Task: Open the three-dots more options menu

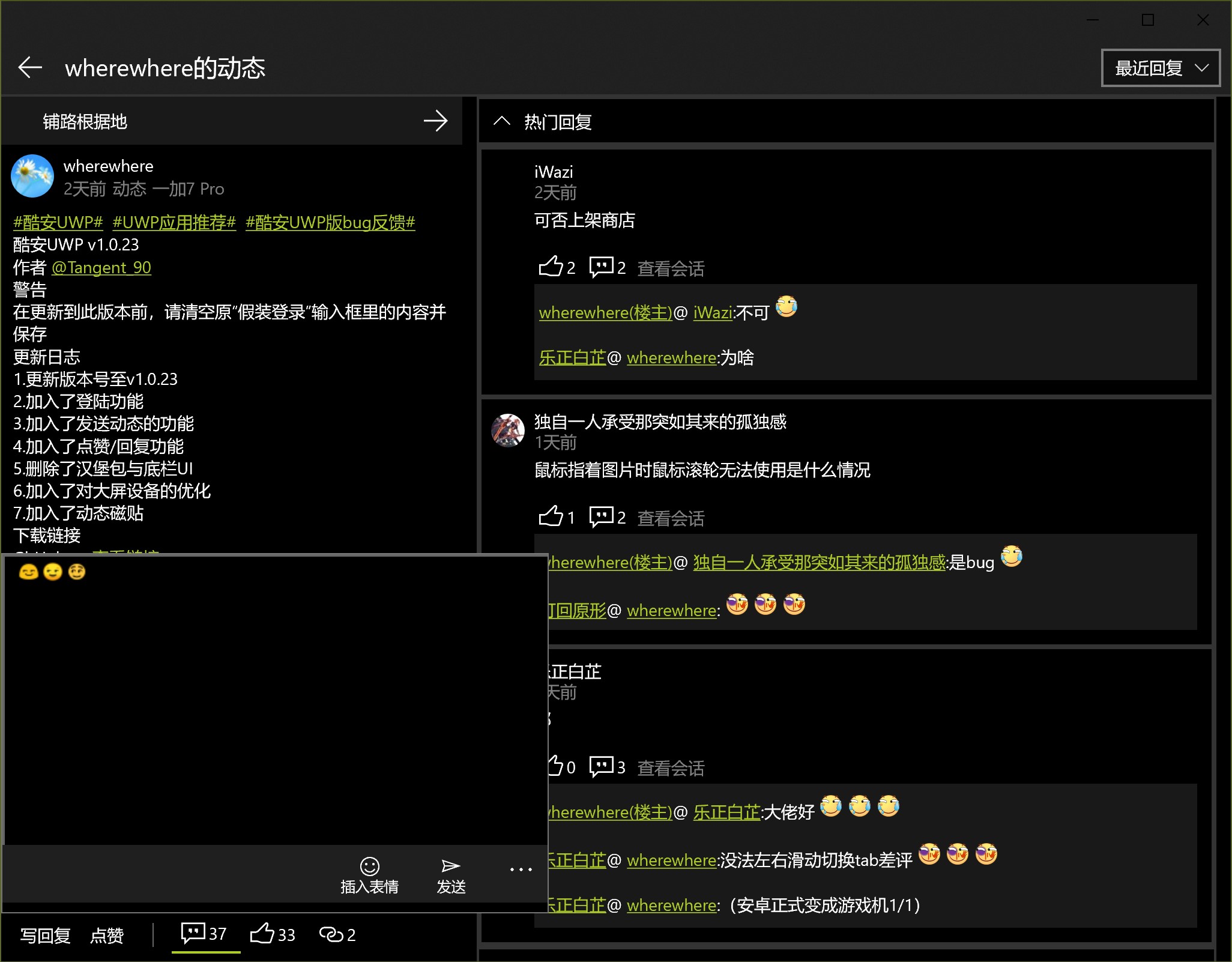Action: [x=521, y=870]
